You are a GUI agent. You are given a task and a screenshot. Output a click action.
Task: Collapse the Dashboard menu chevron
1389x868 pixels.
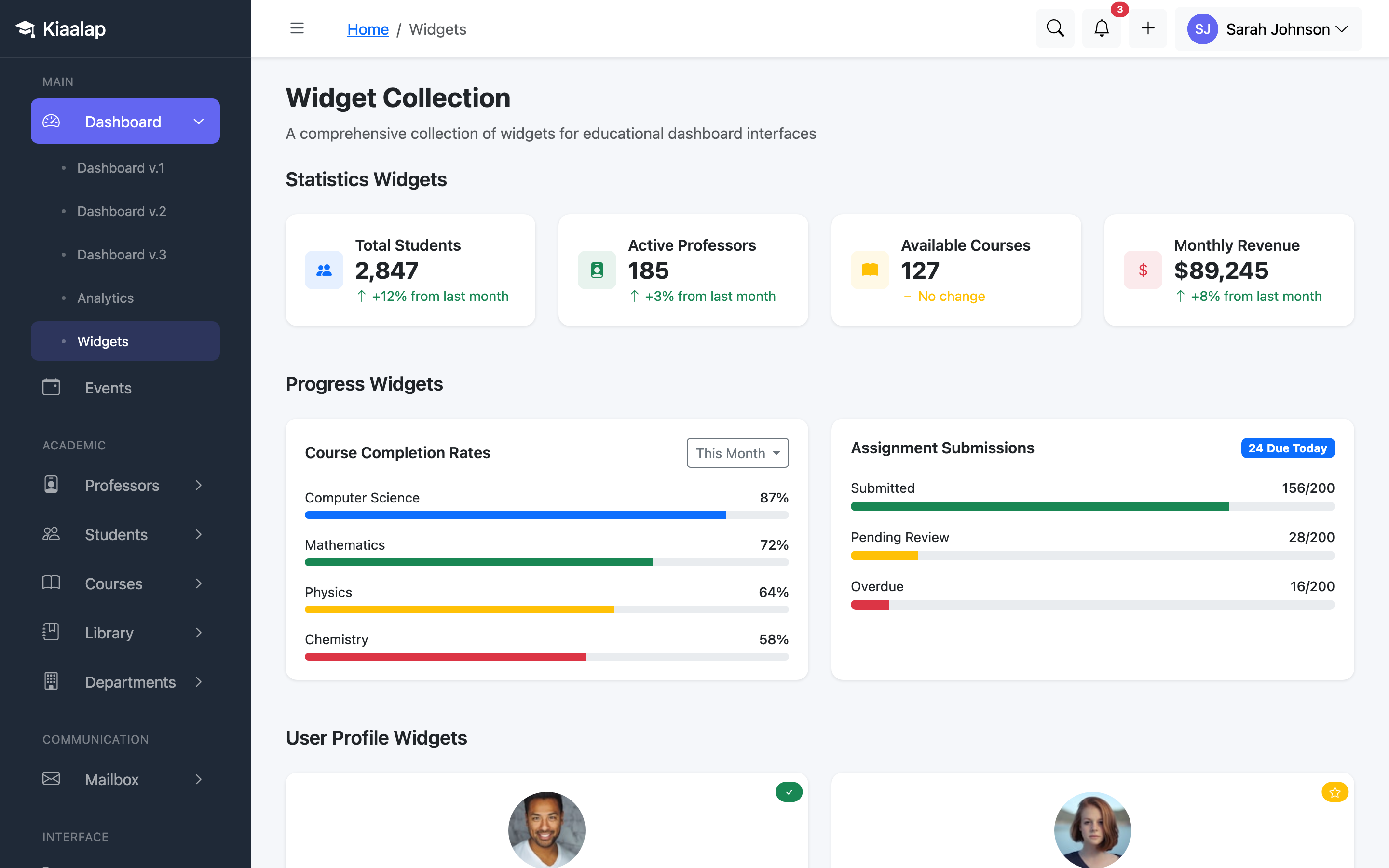[199, 121]
